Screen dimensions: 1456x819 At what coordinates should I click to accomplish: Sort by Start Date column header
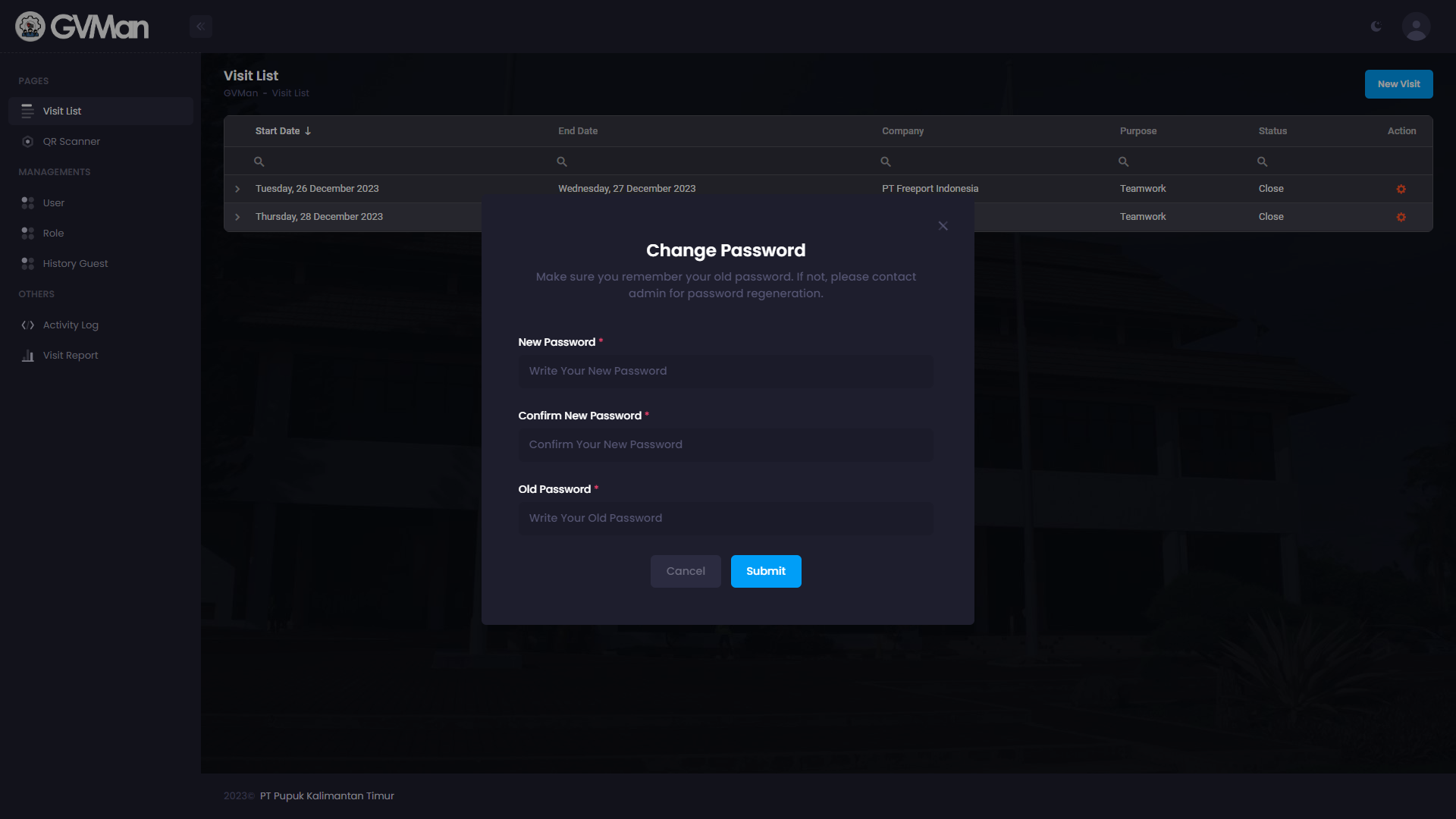283,131
